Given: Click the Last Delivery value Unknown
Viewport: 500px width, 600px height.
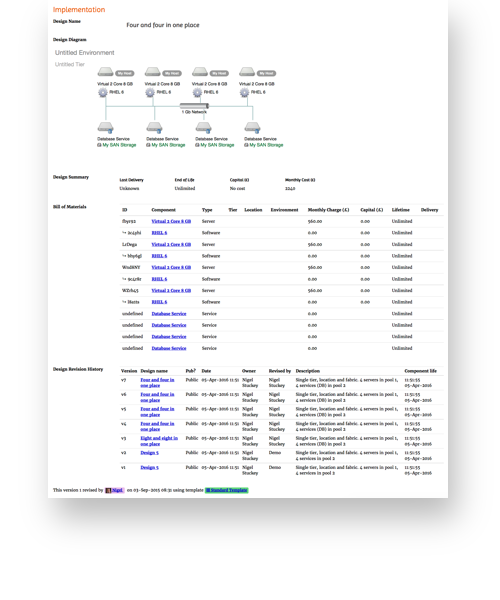Looking at the screenshot, I should pyautogui.click(x=129, y=188).
